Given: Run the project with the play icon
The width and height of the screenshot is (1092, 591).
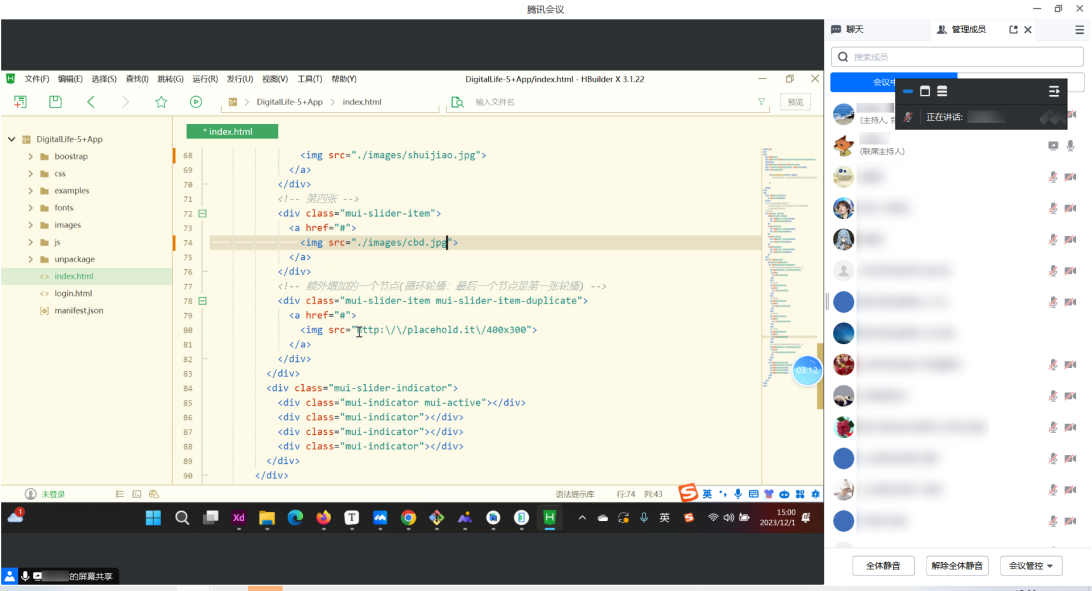Looking at the screenshot, I should (196, 102).
